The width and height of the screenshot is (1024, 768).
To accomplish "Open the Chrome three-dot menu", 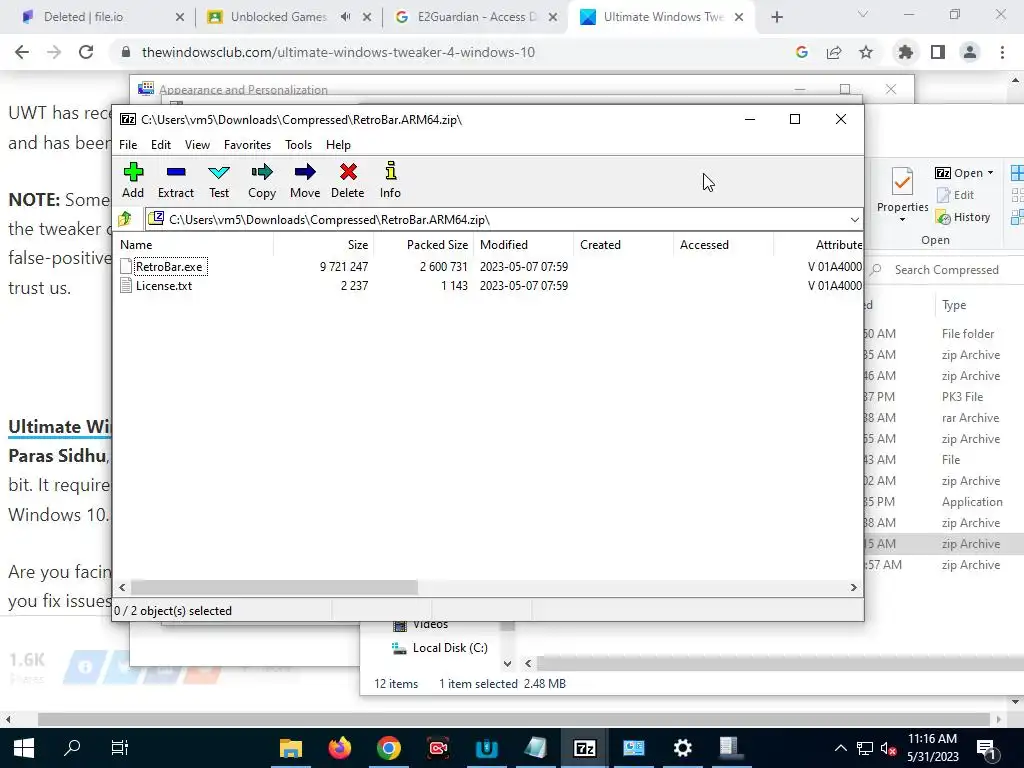I will (1002, 52).
